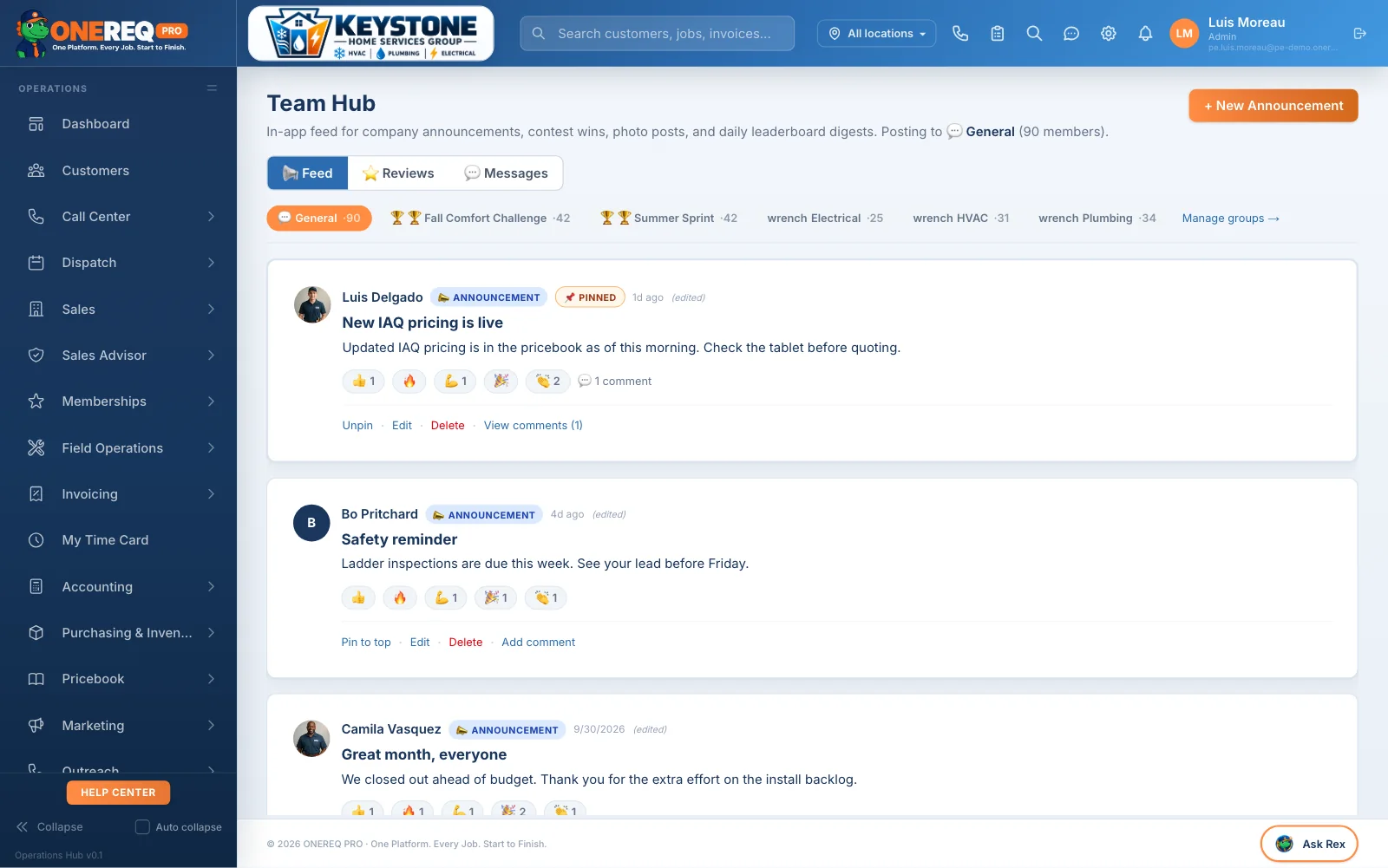Open All locations dropdown
The width and height of the screenshot is (1388, 868).
[x=876, y=34]
